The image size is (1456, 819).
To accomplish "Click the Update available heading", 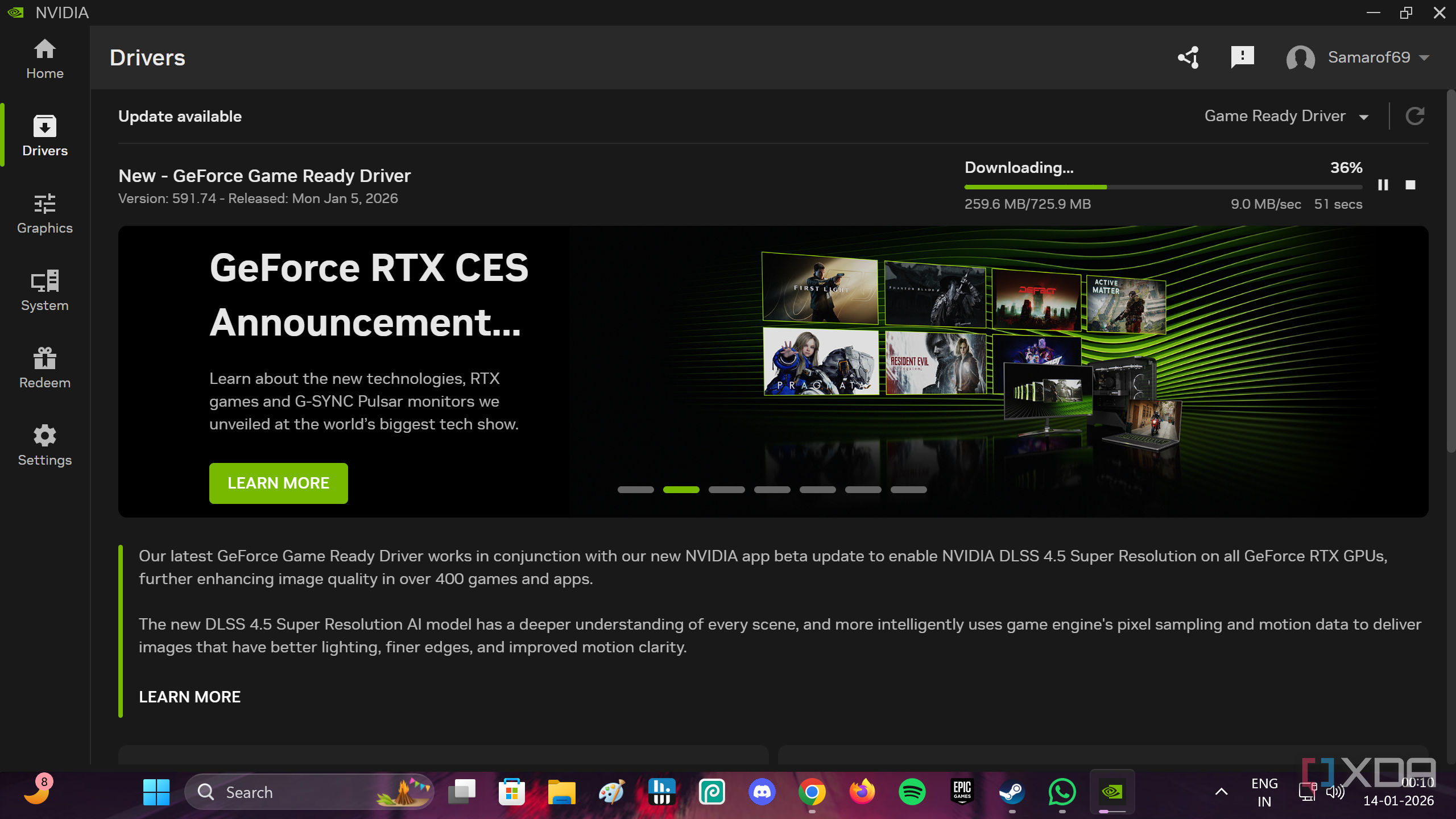I will click(180, 117).
